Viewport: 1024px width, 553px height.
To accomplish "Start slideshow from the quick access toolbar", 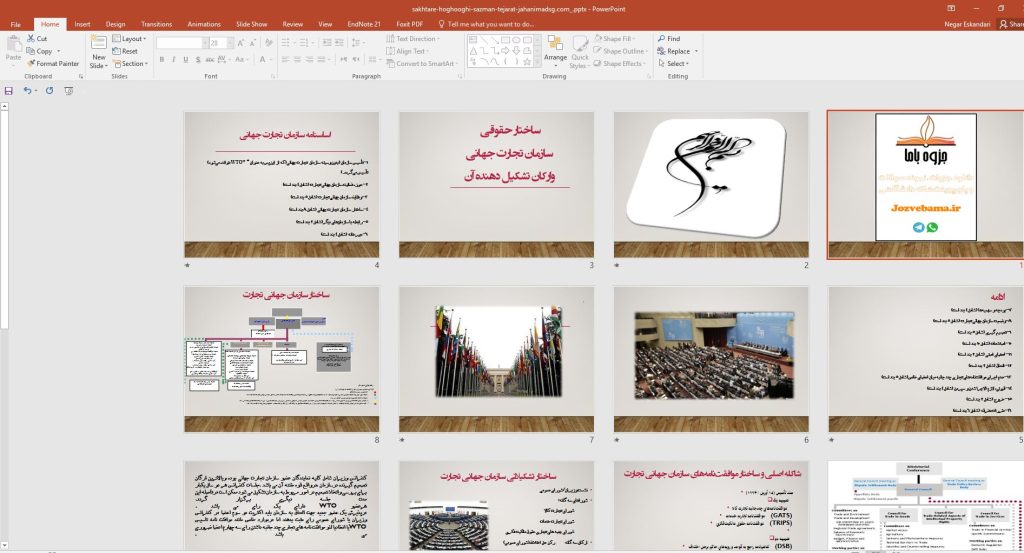I will click(69, 91).
